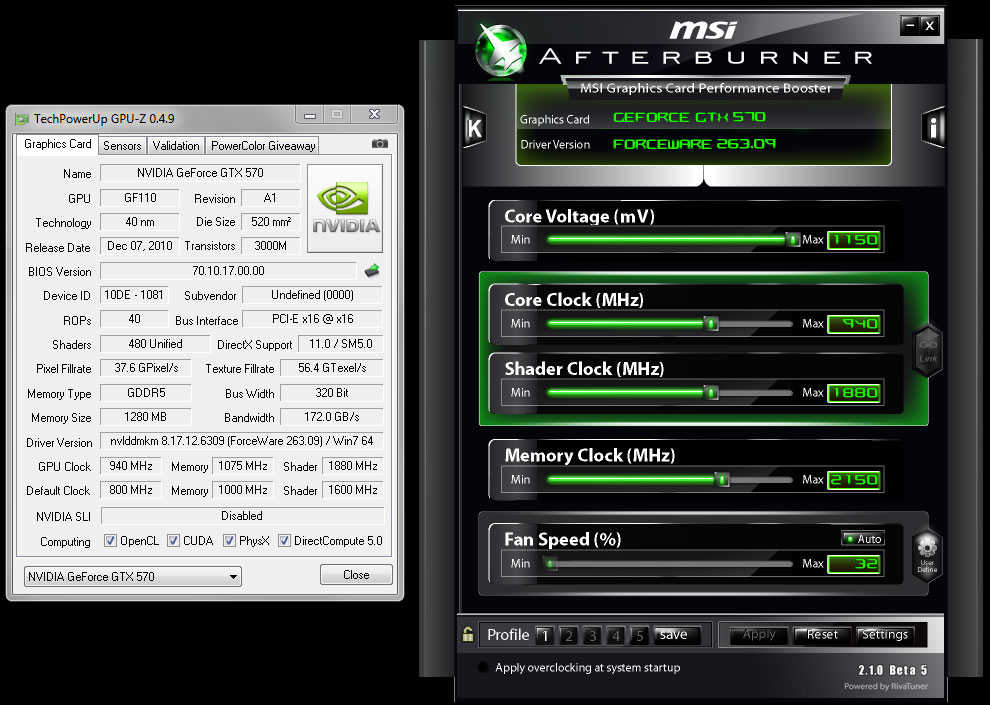The width and height of the screenshot is (990, 705).
Task: Minimize the GPU-Z window
Action: tap(309, 115)
